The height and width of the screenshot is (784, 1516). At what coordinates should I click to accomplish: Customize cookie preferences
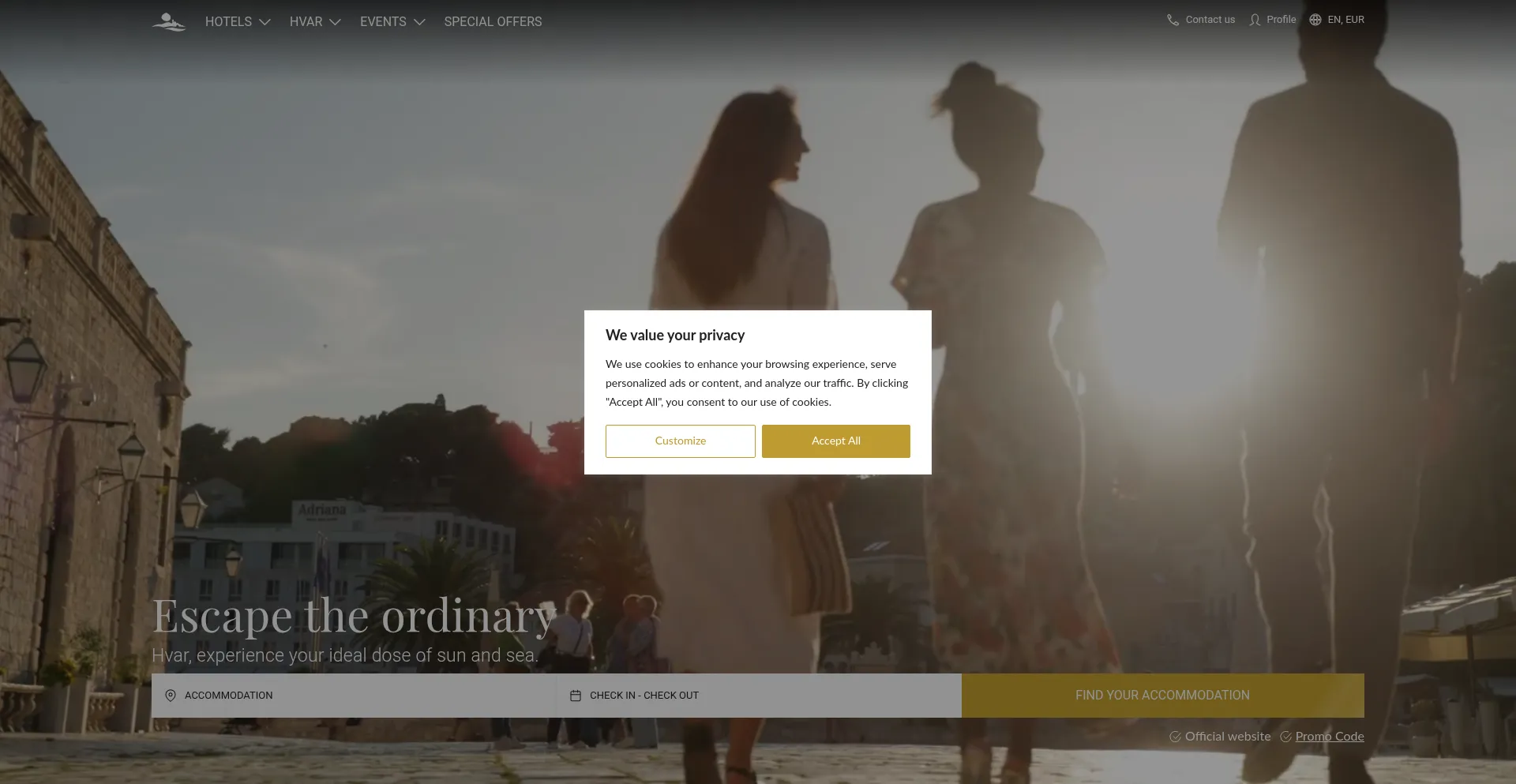(x=680, y=441)
